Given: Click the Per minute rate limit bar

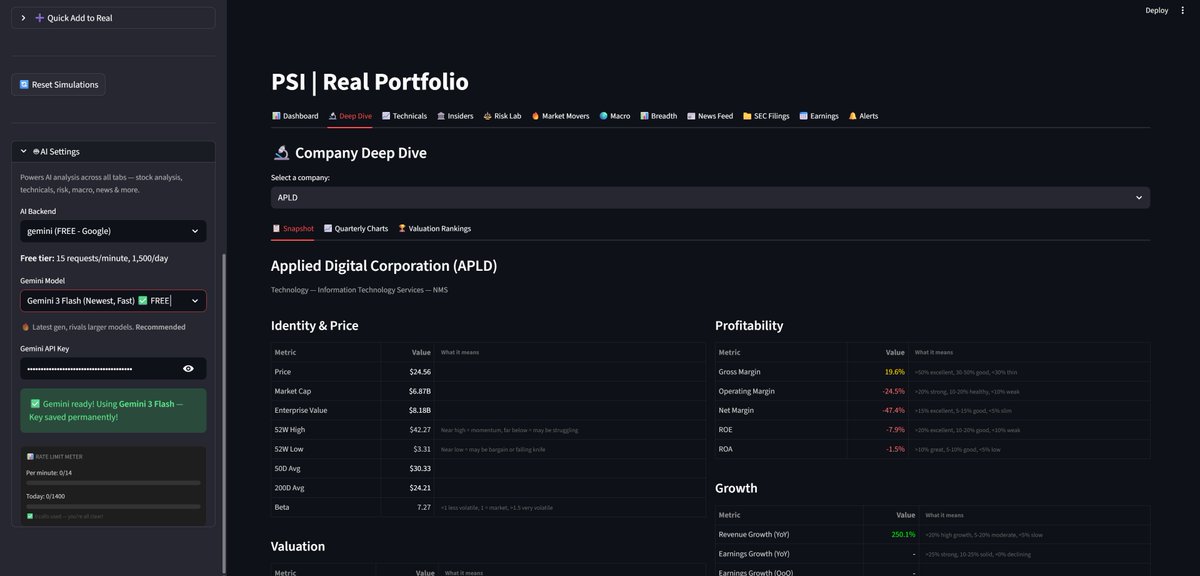Looking at the screenshot, I should [113, 481].
